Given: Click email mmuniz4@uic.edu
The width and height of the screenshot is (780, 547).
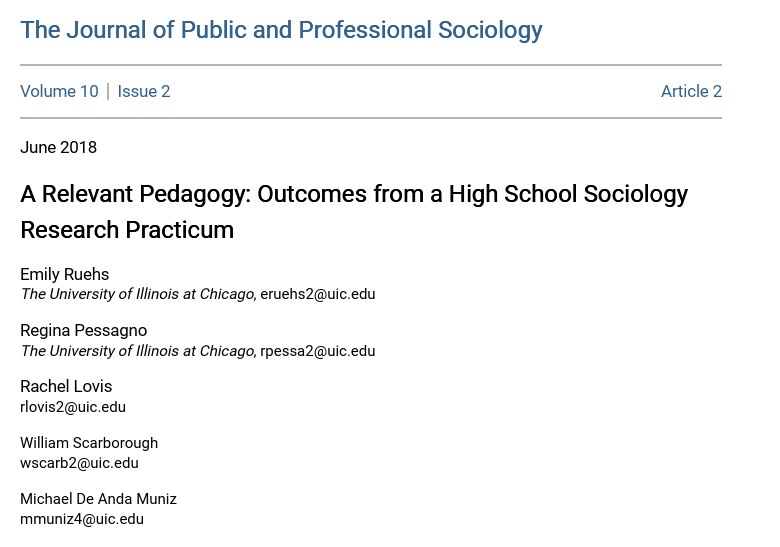Looking at the screenshot, I should [x=82, y=520].
